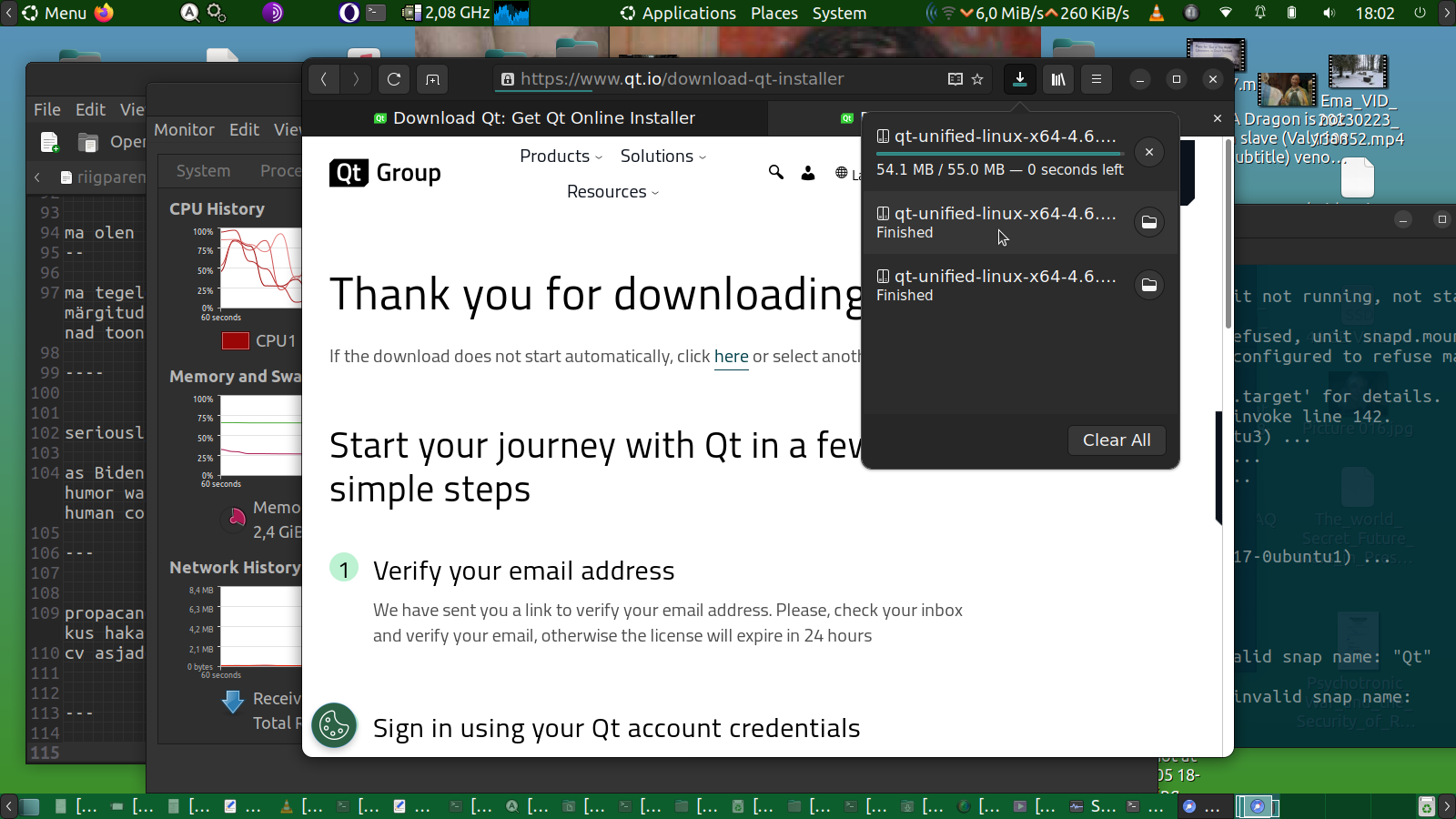The image size is (1456, 819).
Task: Toggle reader view in the address bar
Action: pos(955,79)
